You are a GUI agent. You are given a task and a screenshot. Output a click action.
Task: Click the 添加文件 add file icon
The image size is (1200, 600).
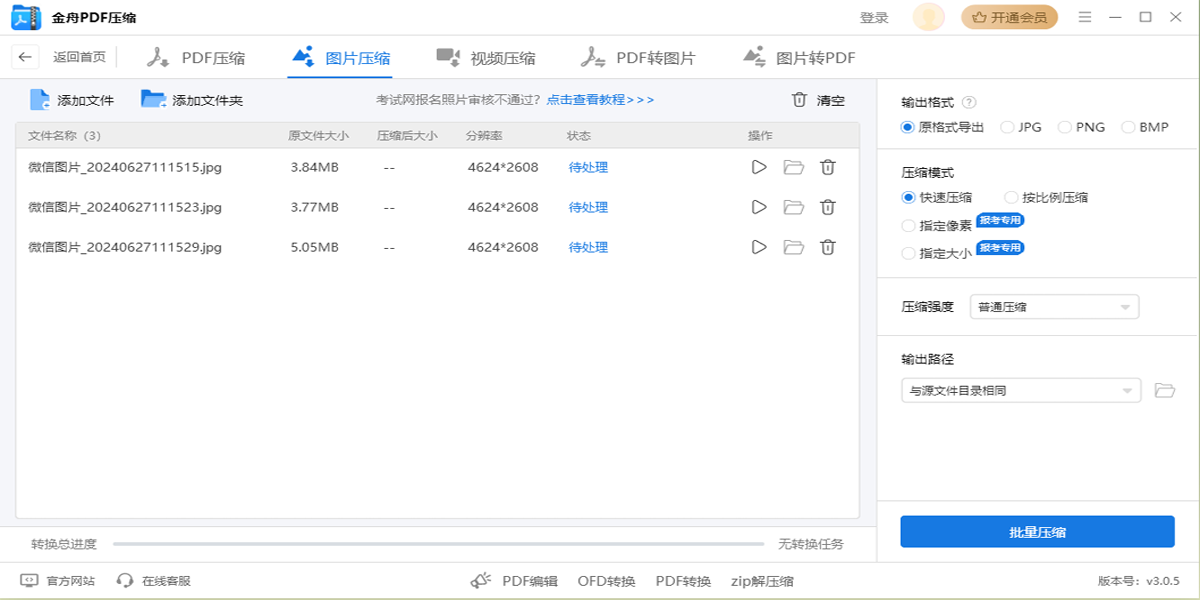pyautogui.click(x=40, y=100)
